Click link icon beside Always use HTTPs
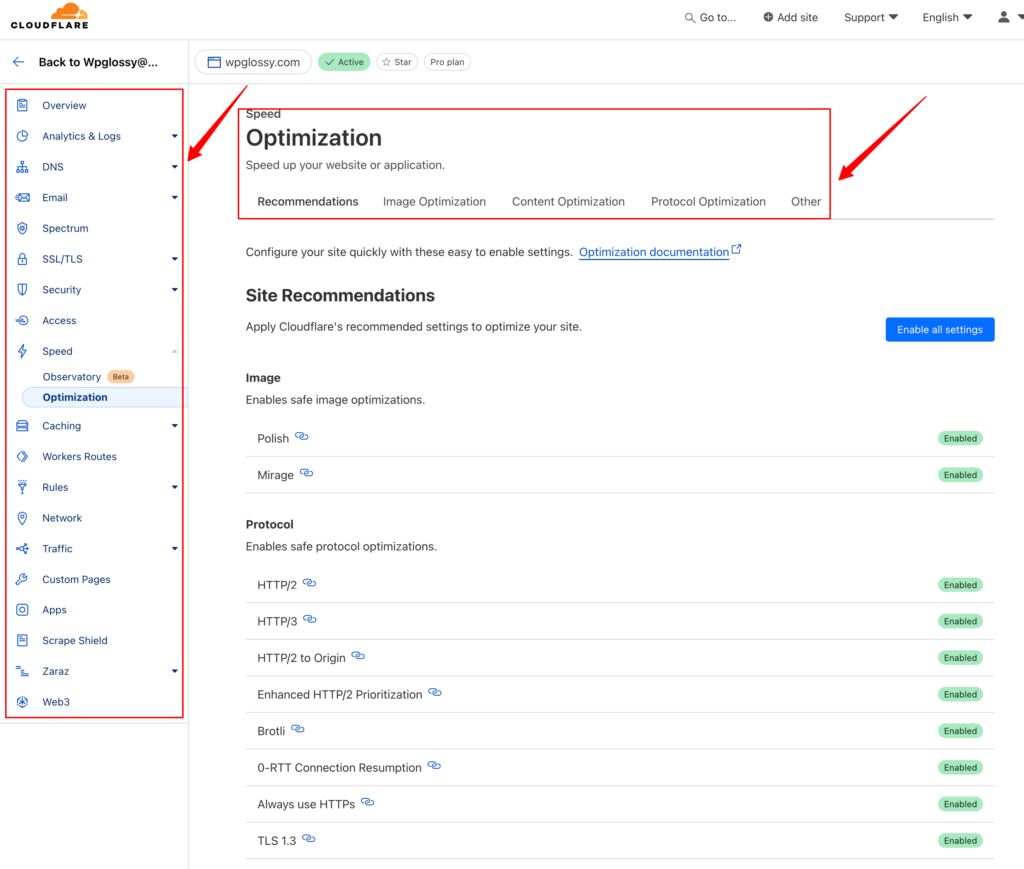 [x=368, y=802]
